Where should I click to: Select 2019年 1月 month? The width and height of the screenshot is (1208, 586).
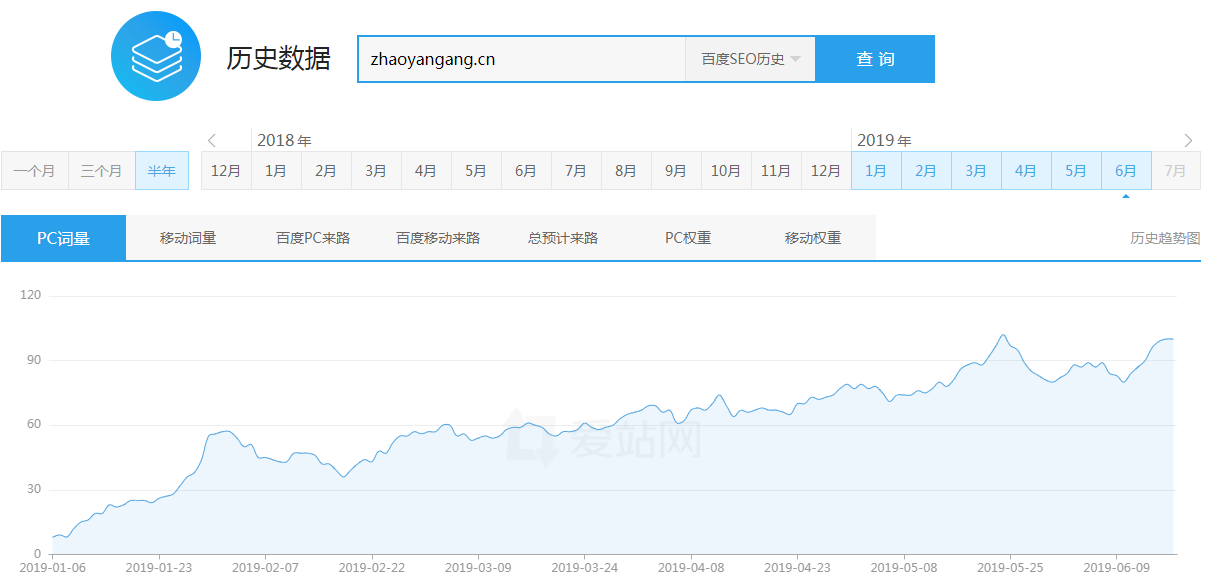click(x=875, y=170)
